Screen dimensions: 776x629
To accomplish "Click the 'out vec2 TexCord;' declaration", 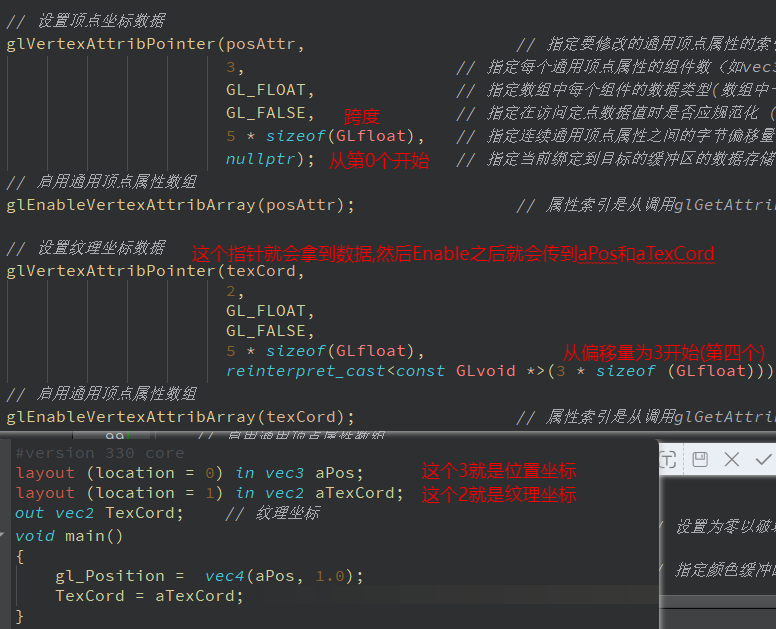I will tap(99, 513).
